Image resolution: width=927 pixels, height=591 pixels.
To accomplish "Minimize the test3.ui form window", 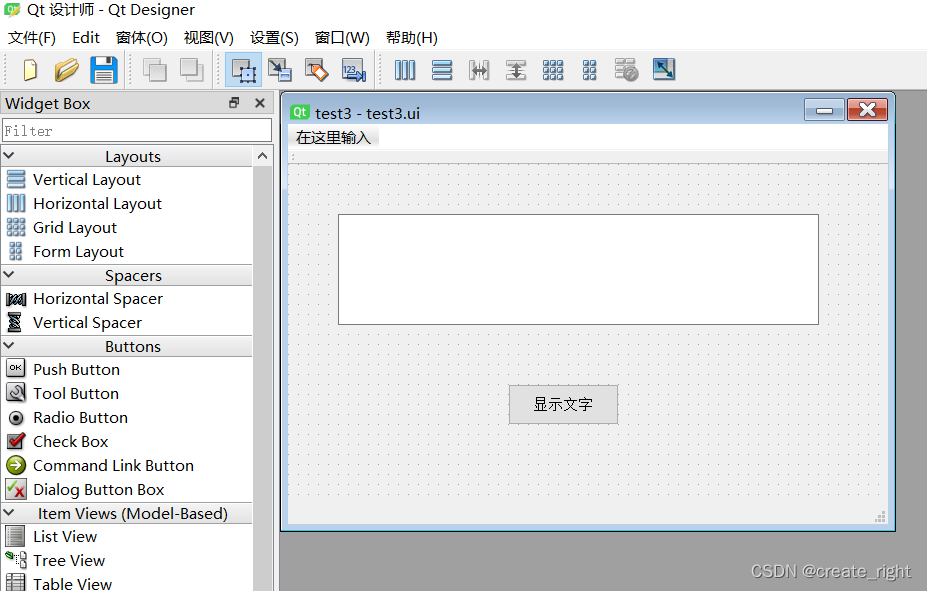I will [x=824, y=110].
